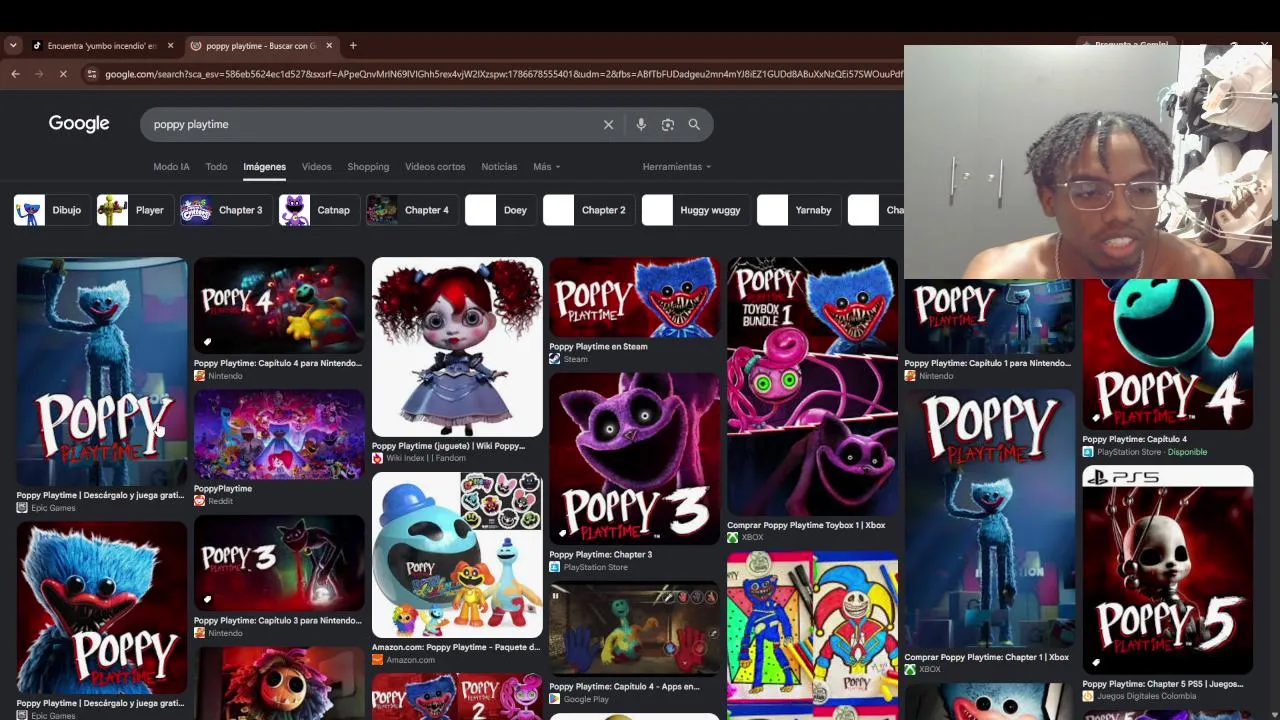Open site information icon in address bar
Screen dimensions: 1280x720
(92, 74)
